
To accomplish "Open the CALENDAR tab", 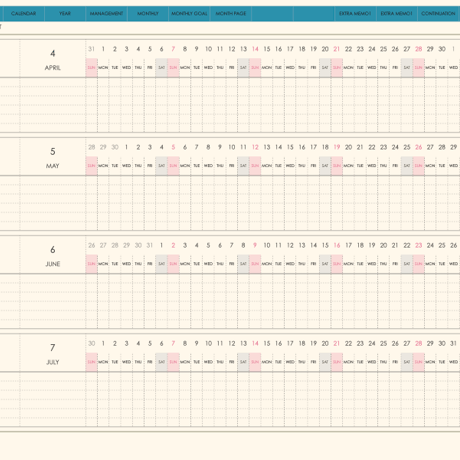I will pos(23,13).
